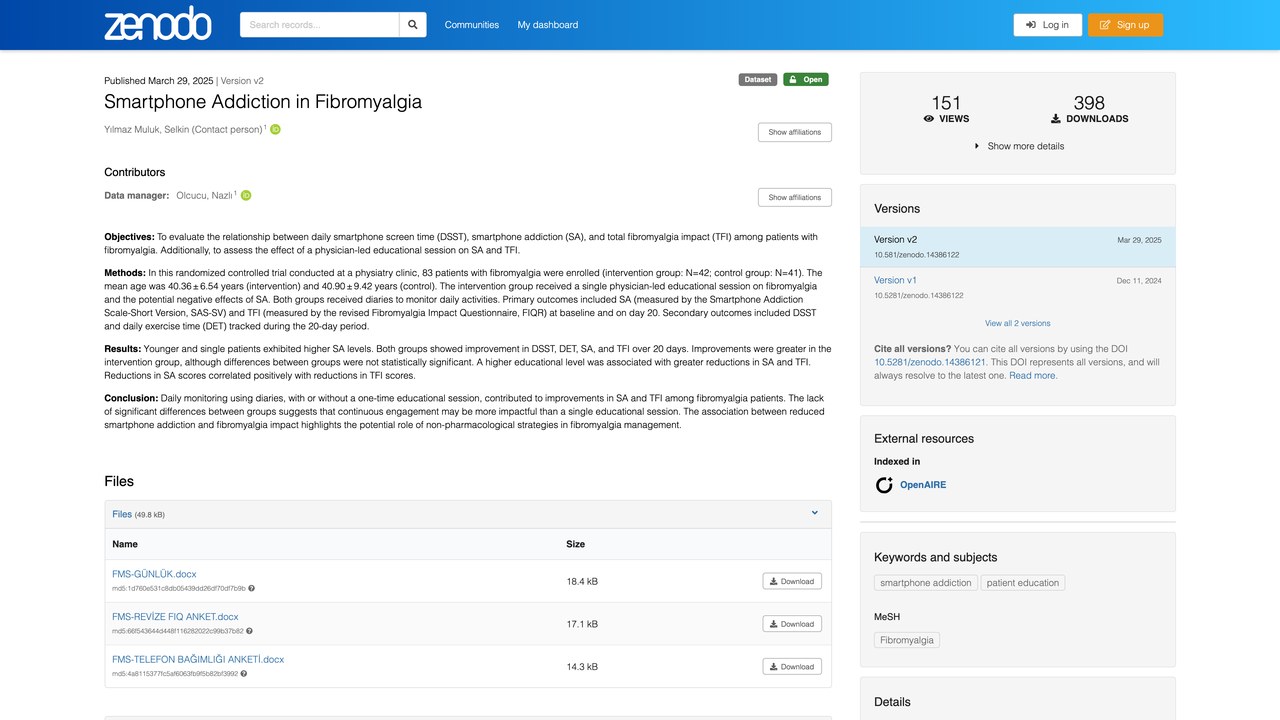This screenshot has height=720, width=1280.
Task: Open ORCID icon beside Yılmaz Muluk, Selkin
Action: [x=275, y=129]
